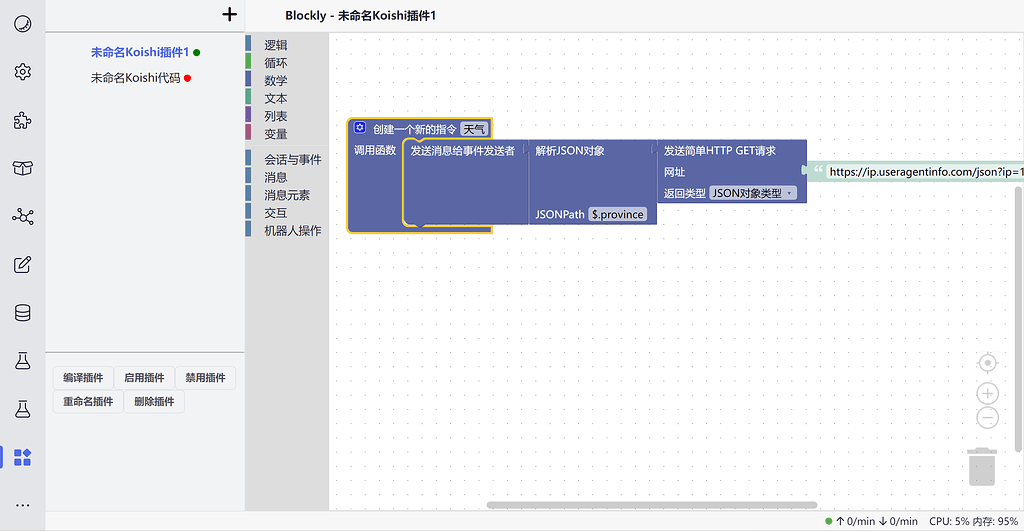Select 未命名Koishi插件1 in the plugin list
The width and height of the screenshot is (1024, 531).
tap(139, 52)
